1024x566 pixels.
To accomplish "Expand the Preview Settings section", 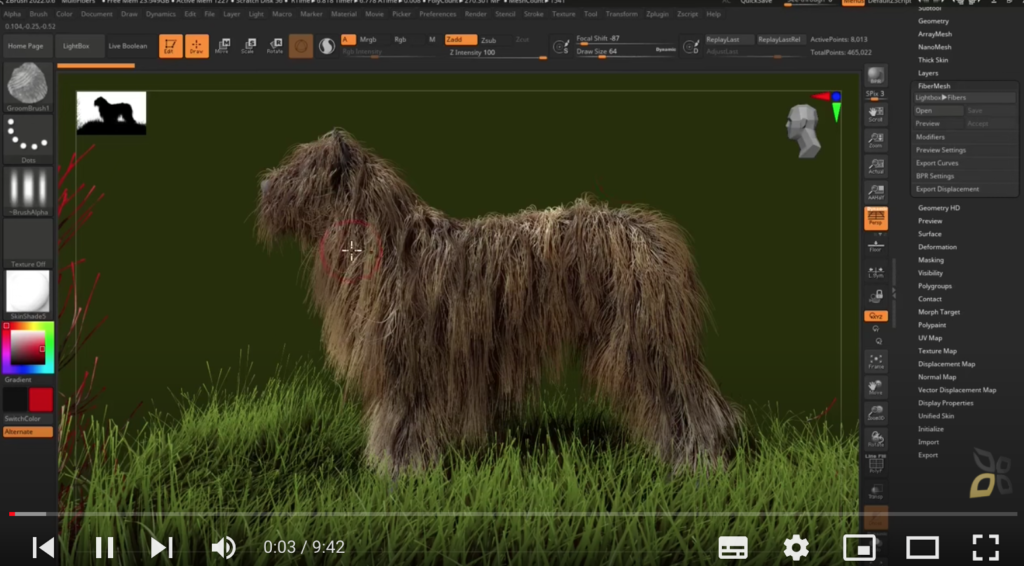I will coord(940,150).
